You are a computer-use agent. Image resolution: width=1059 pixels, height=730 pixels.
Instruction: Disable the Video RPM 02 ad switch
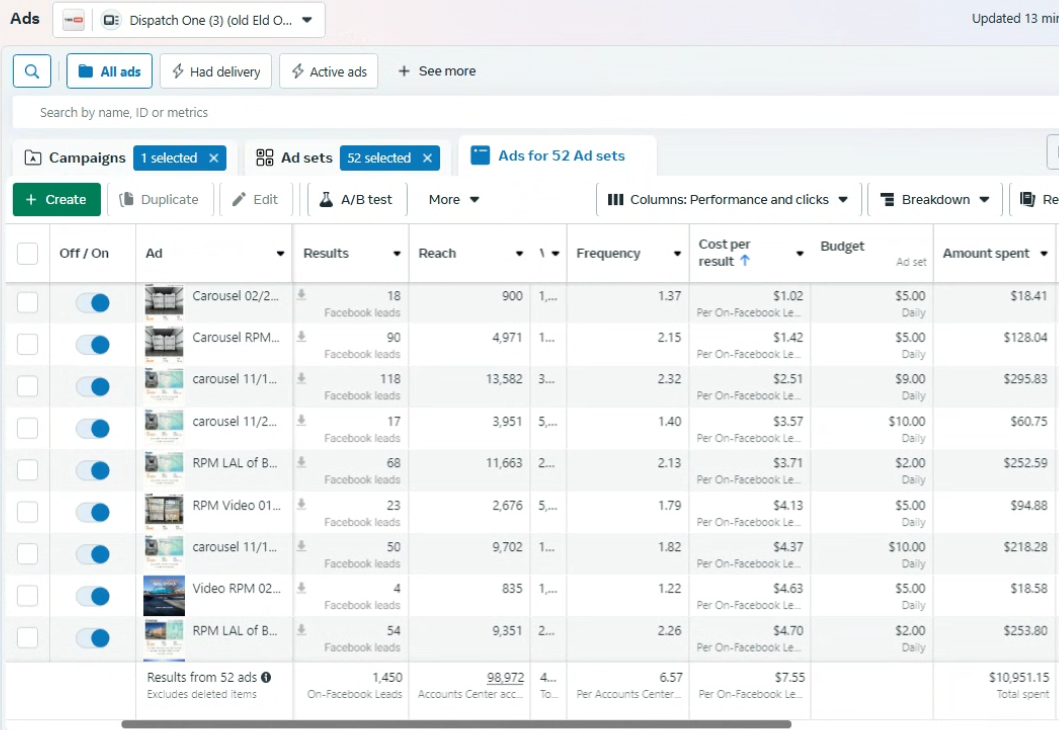tap(93, 596)
